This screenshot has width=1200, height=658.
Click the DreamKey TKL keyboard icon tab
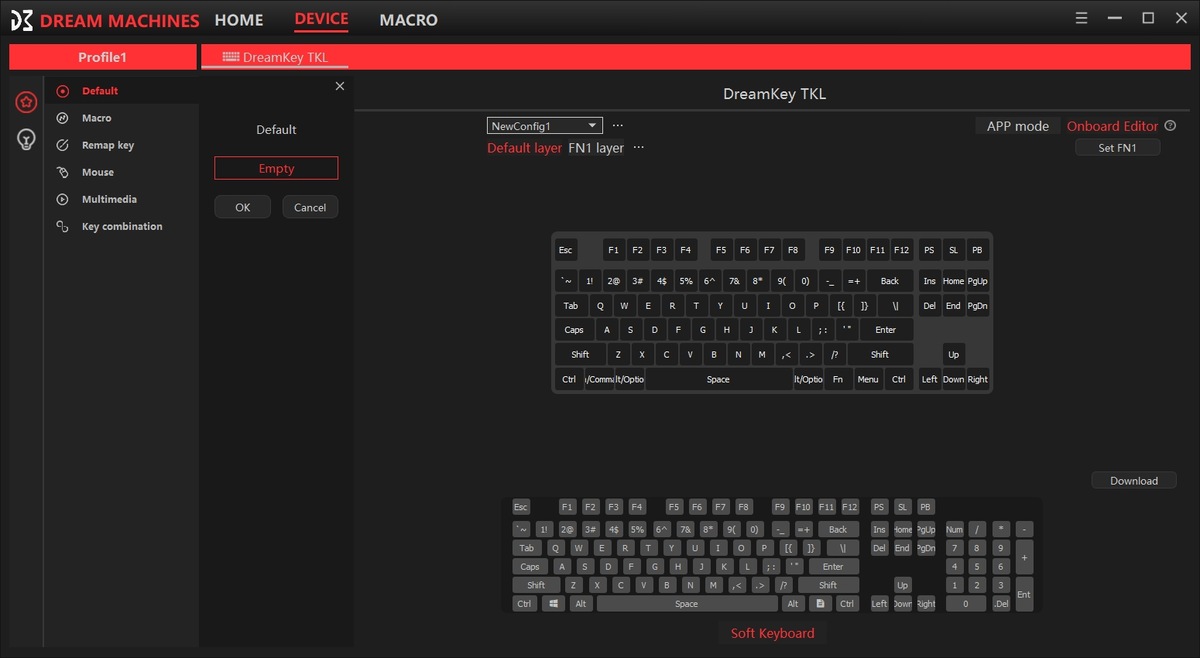coord(275,57)
